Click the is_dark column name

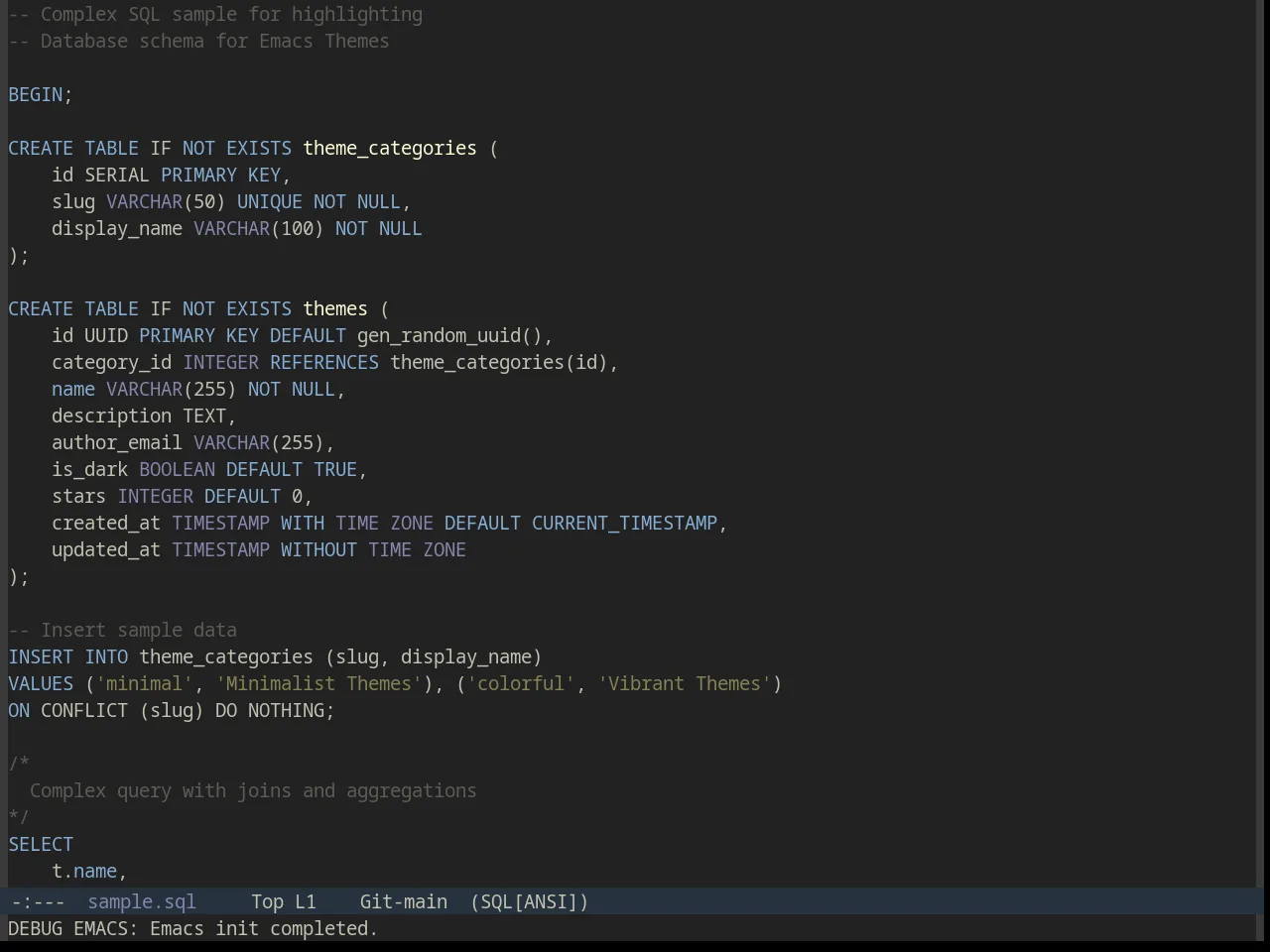tap(90, 470)
